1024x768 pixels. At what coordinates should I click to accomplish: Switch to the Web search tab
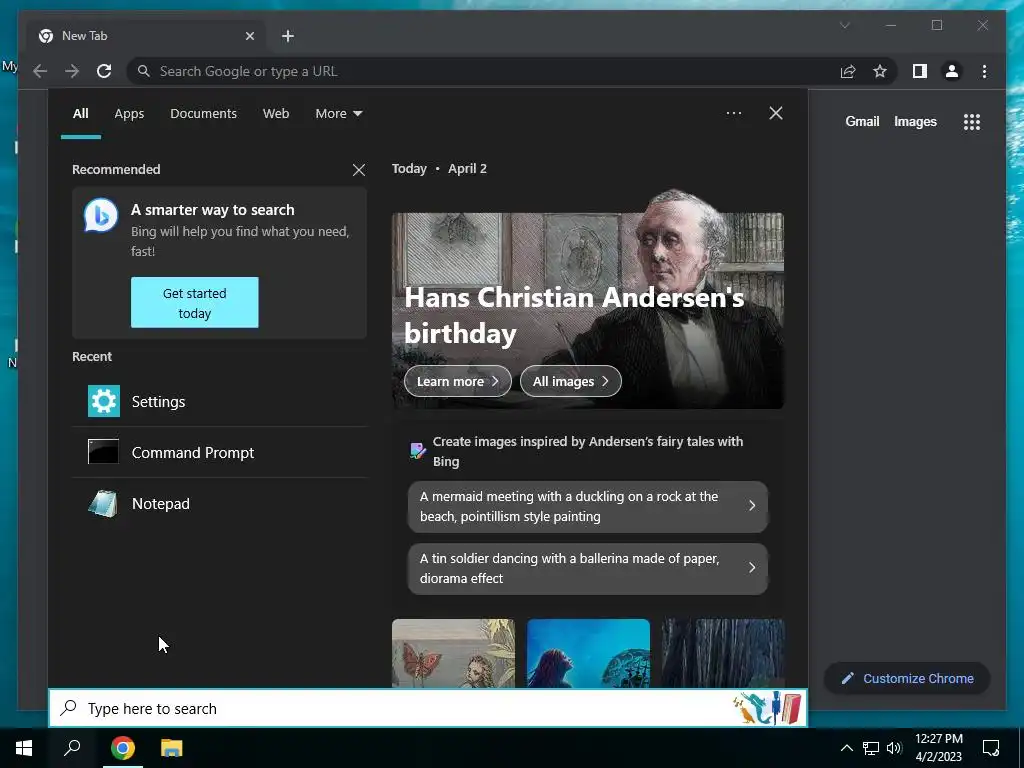click(276, 114)
